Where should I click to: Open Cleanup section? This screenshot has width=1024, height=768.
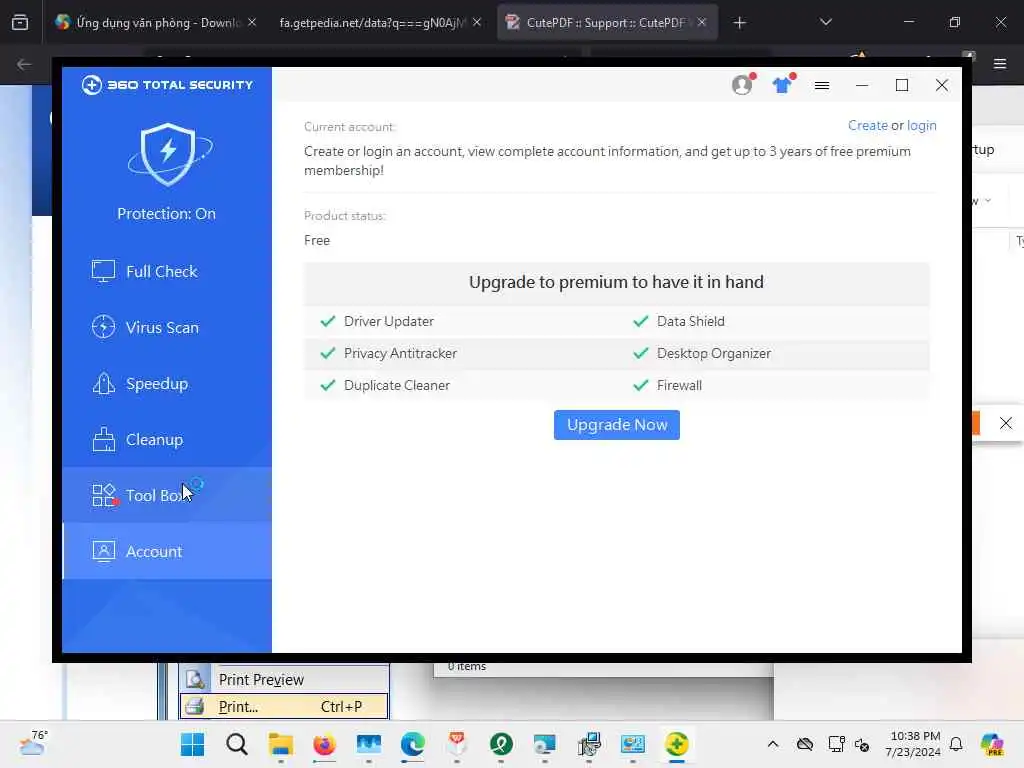point(167,440)
